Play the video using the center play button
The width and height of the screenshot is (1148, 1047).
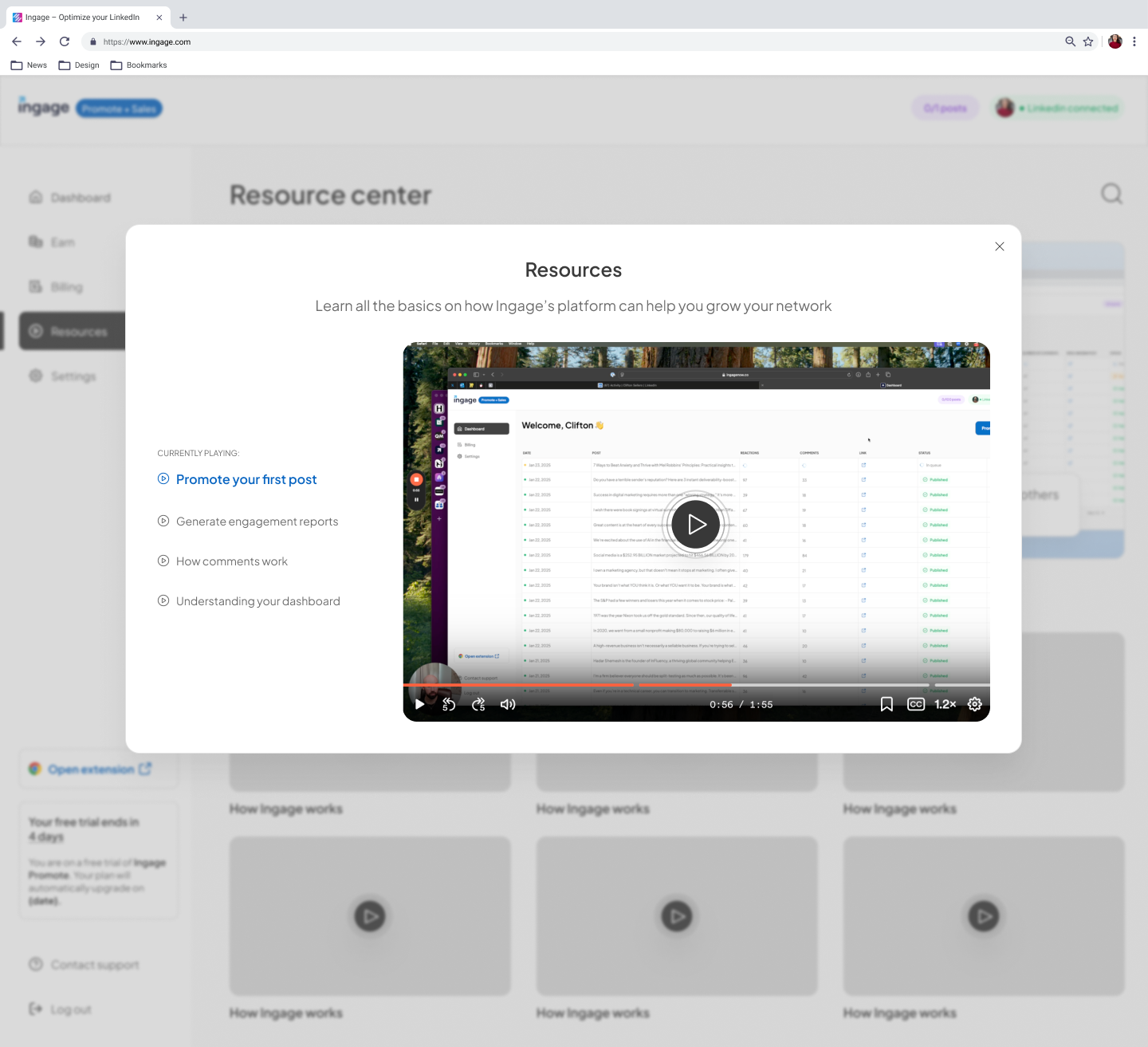[x=696, y=524]
